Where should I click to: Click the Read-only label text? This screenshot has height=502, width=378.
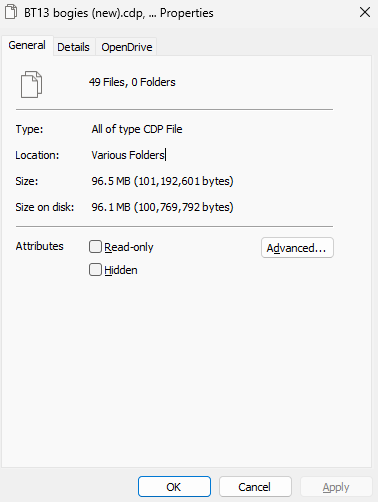[x=129, y=247]
